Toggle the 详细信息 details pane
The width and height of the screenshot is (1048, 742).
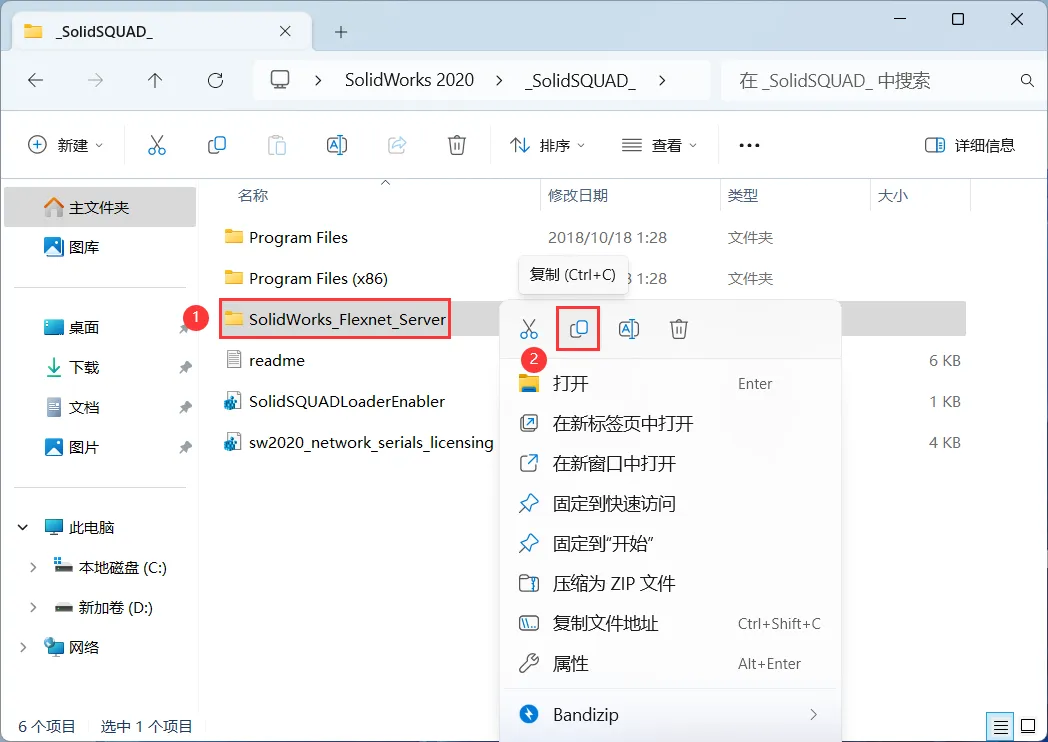point(970,145)
